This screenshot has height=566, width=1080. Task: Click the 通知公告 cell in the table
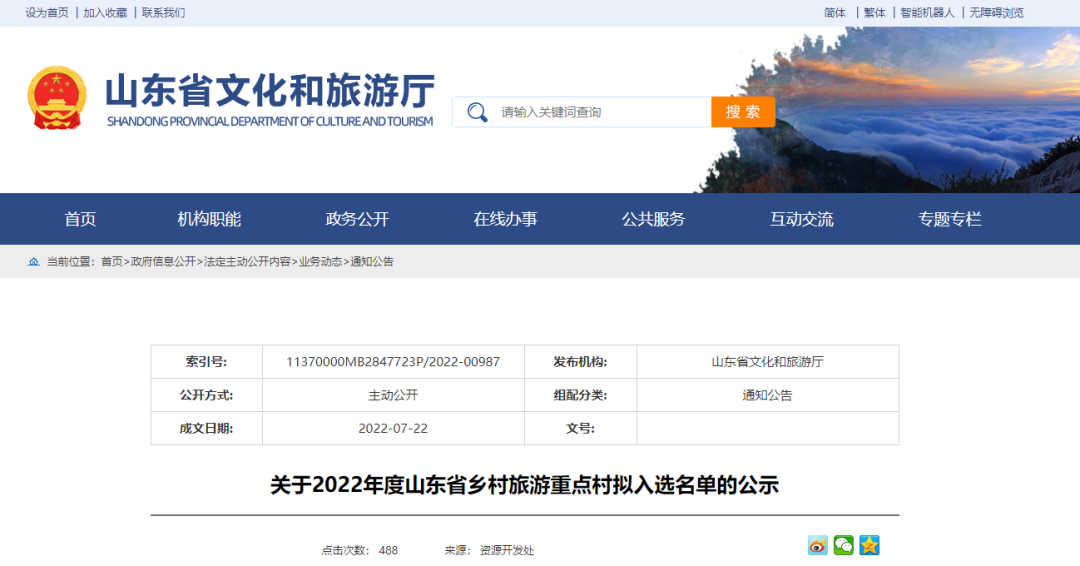(x=767, y=395)
